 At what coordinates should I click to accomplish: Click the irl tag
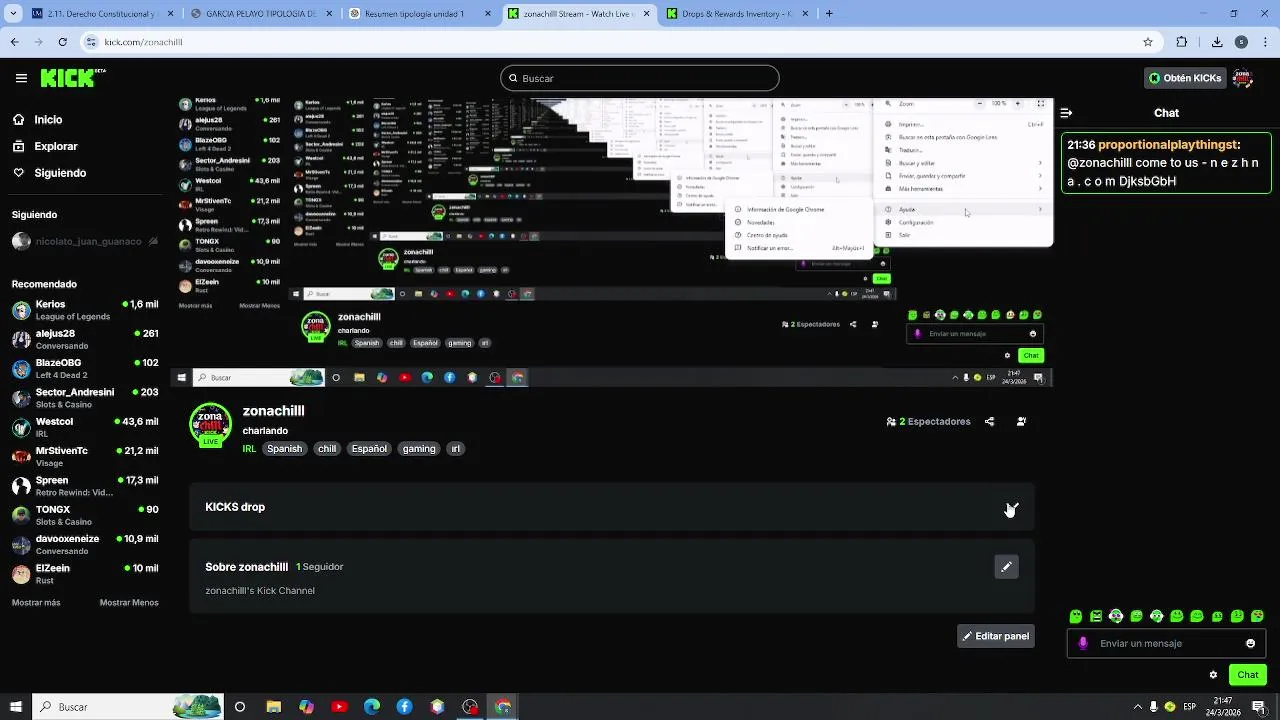456,449
